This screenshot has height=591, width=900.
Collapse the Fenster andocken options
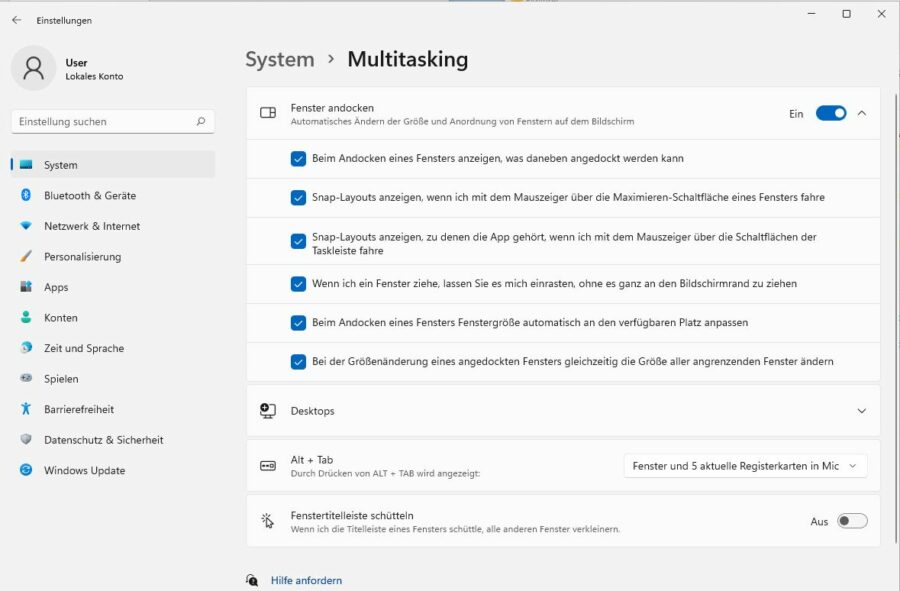862,113
